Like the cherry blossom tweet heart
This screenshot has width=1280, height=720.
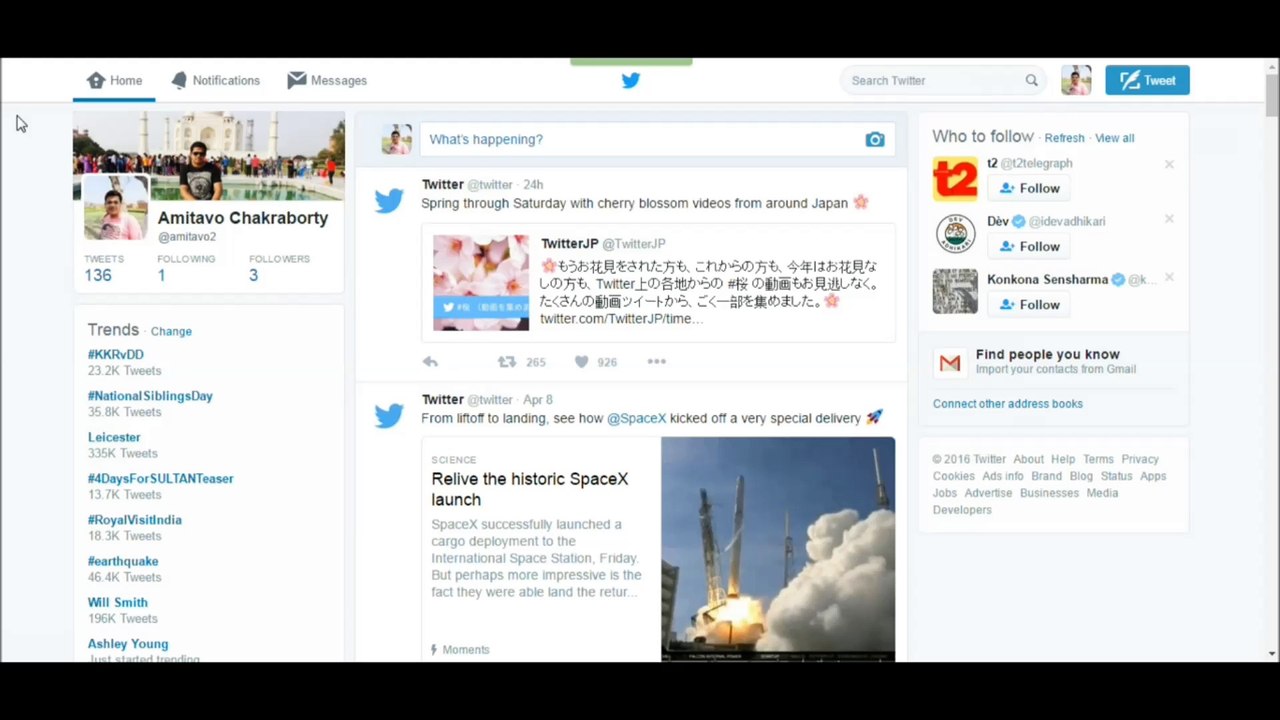[x=581, y=362]
